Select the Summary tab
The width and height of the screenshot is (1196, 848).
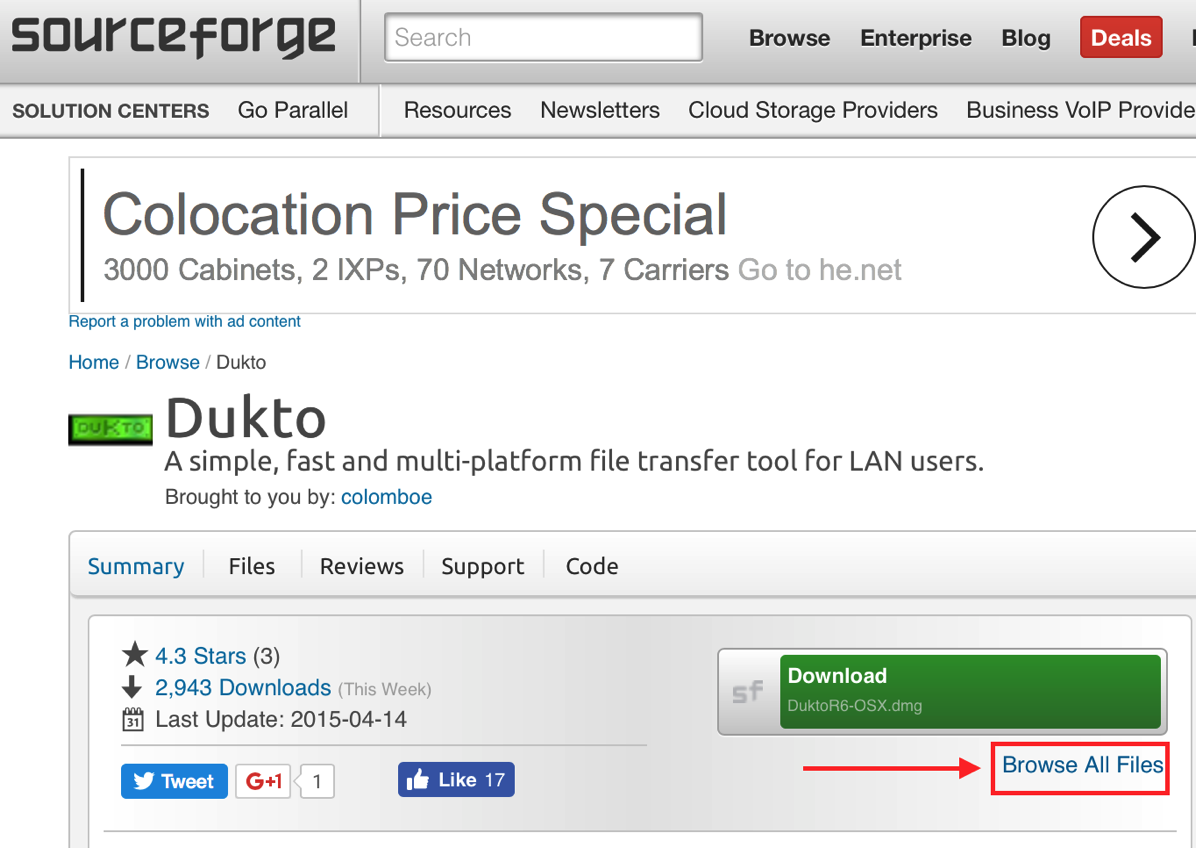coord(136,567)
